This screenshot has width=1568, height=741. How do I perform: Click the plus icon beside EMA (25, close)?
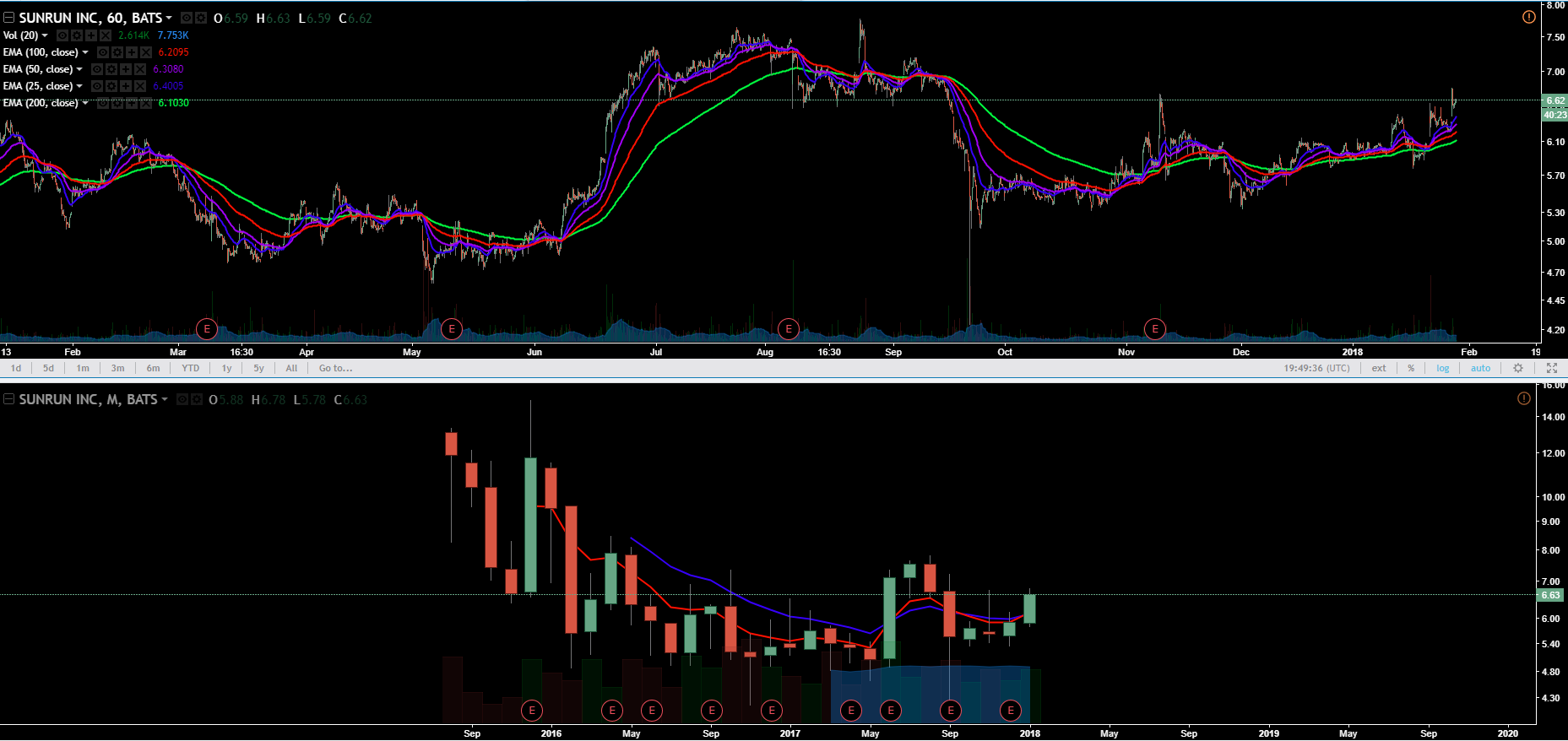tap(126, 86)
